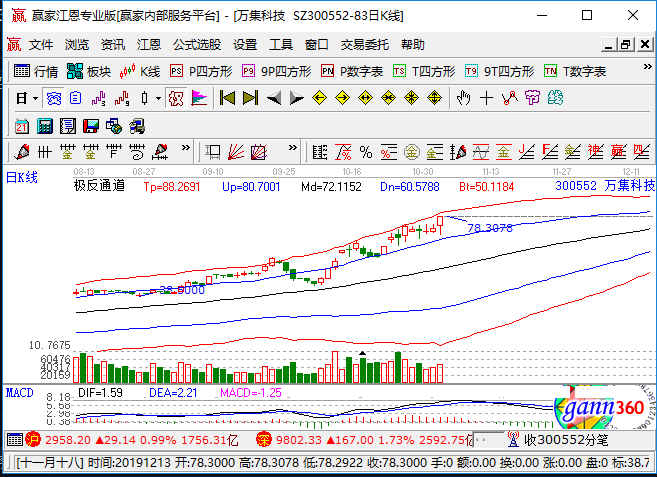
Task: Select the square measurement tool
Action: pos(213,152)
